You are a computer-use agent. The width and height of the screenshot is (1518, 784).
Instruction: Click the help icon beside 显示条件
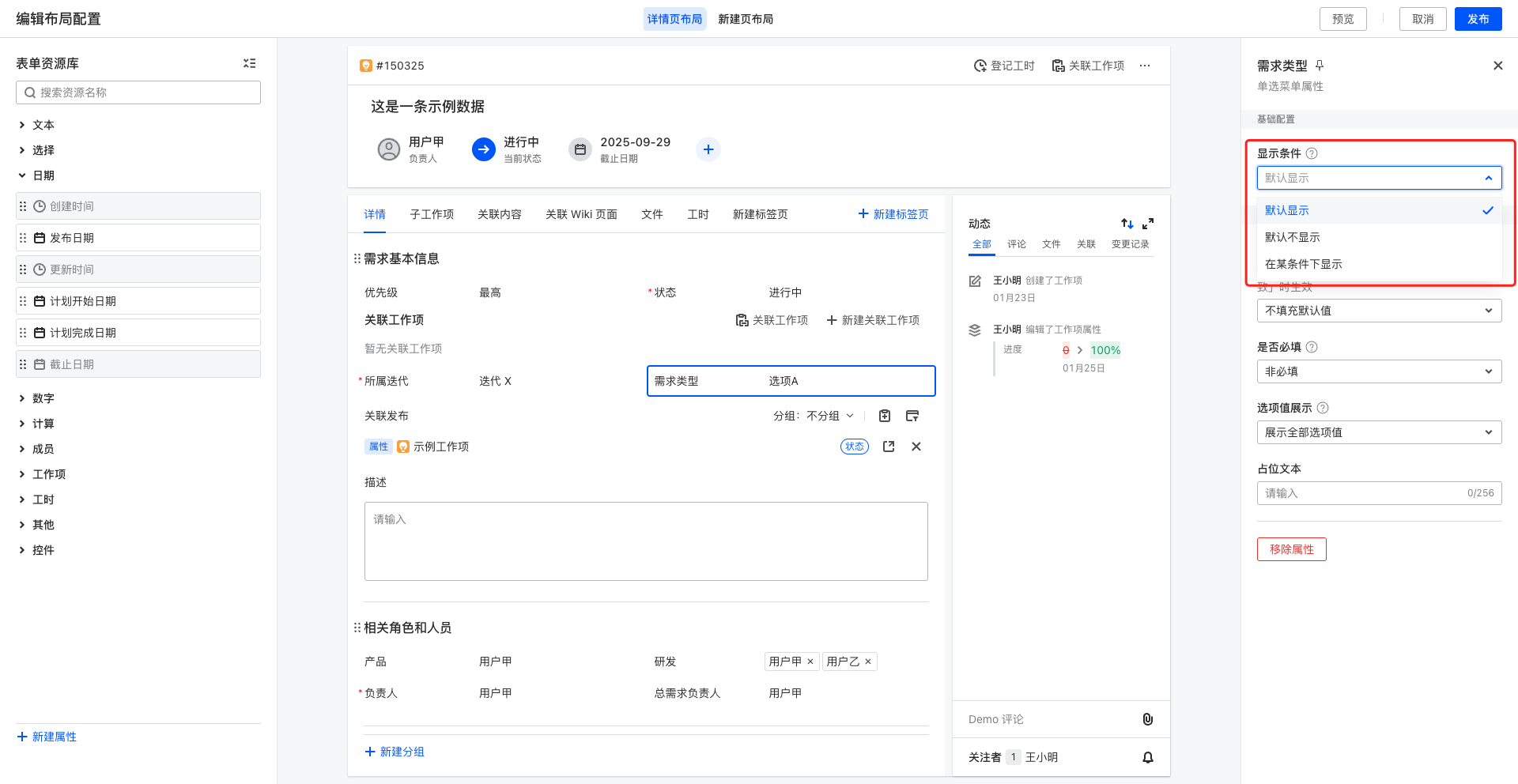(x=1312, y=153)
